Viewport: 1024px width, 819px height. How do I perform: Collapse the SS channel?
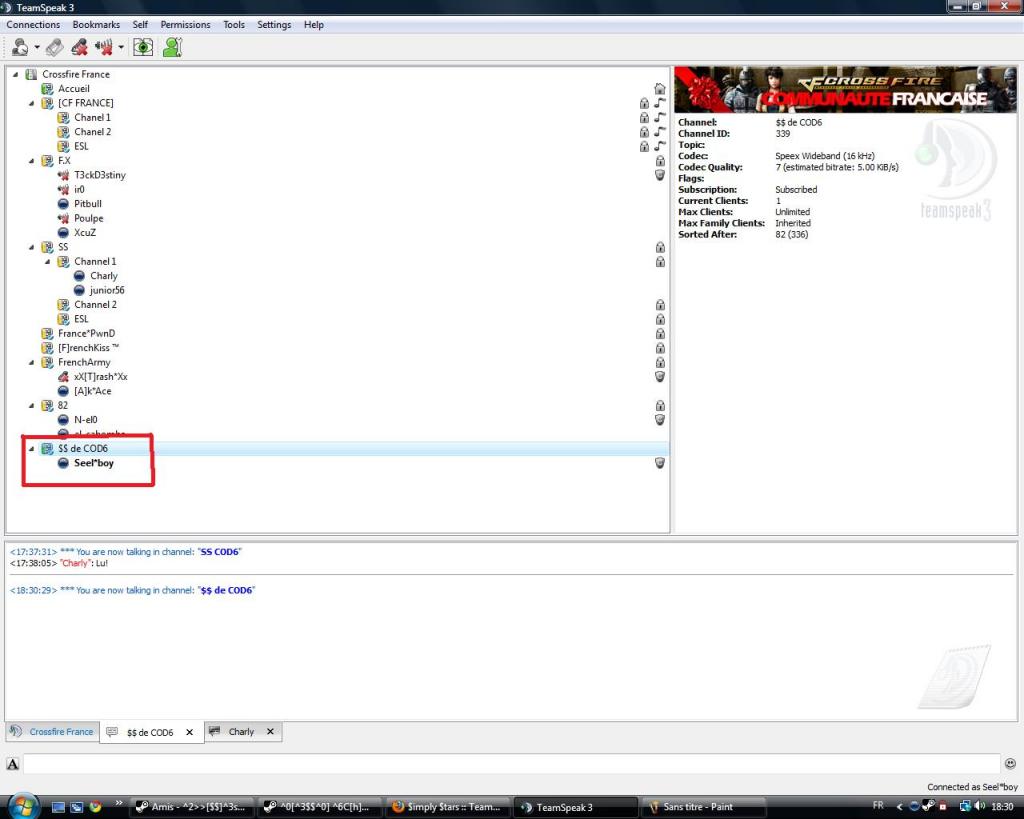coord(31,248)
